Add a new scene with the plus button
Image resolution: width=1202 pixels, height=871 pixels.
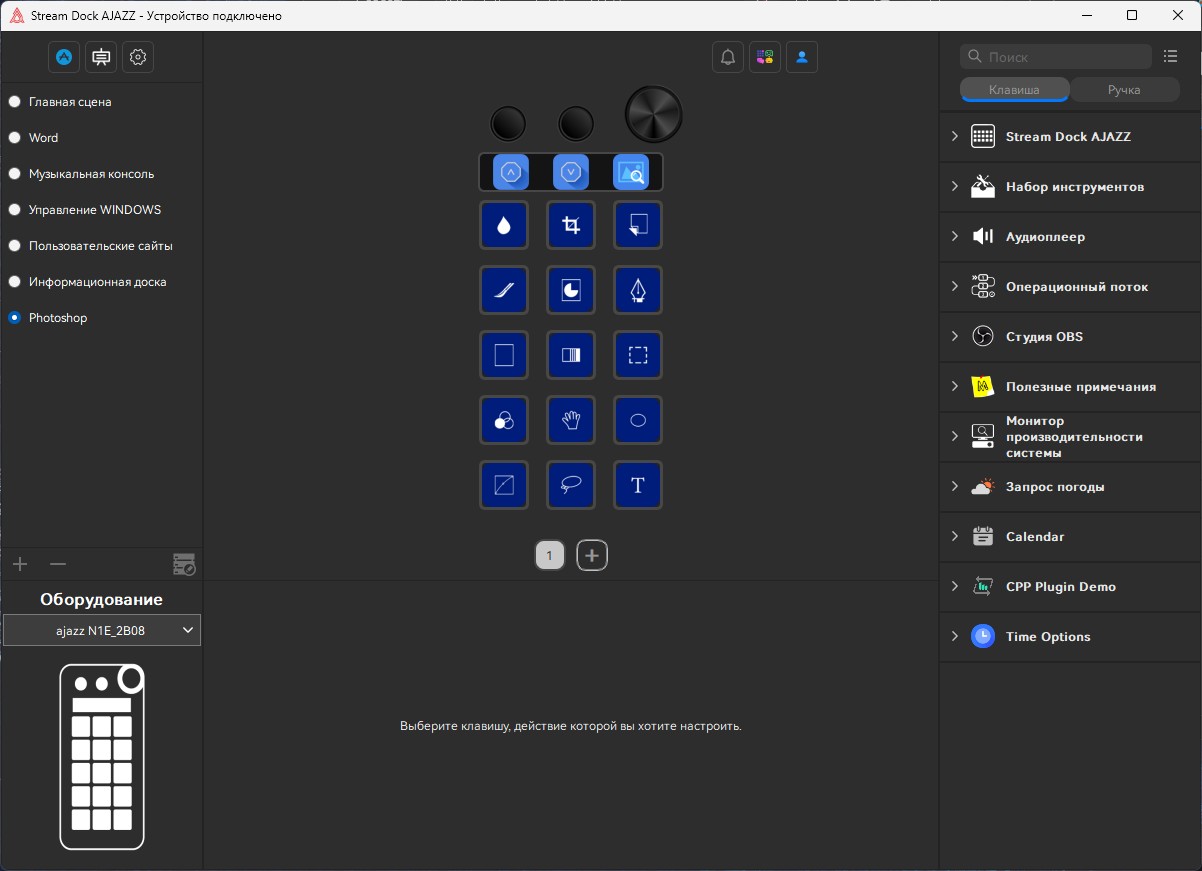tap(20, 564)
